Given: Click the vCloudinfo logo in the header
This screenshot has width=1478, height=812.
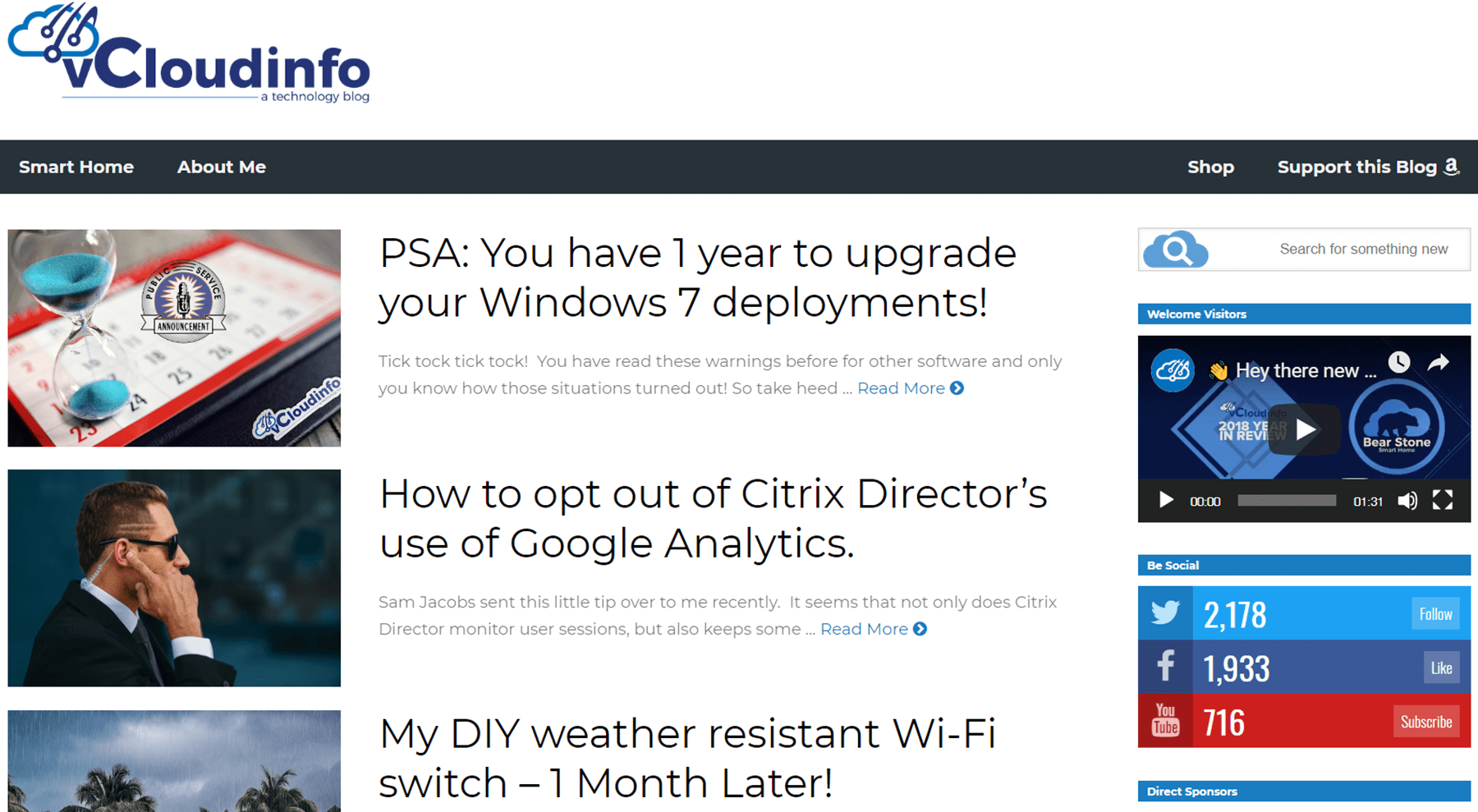Looking at the screenshot, I should tap(189, 53).
